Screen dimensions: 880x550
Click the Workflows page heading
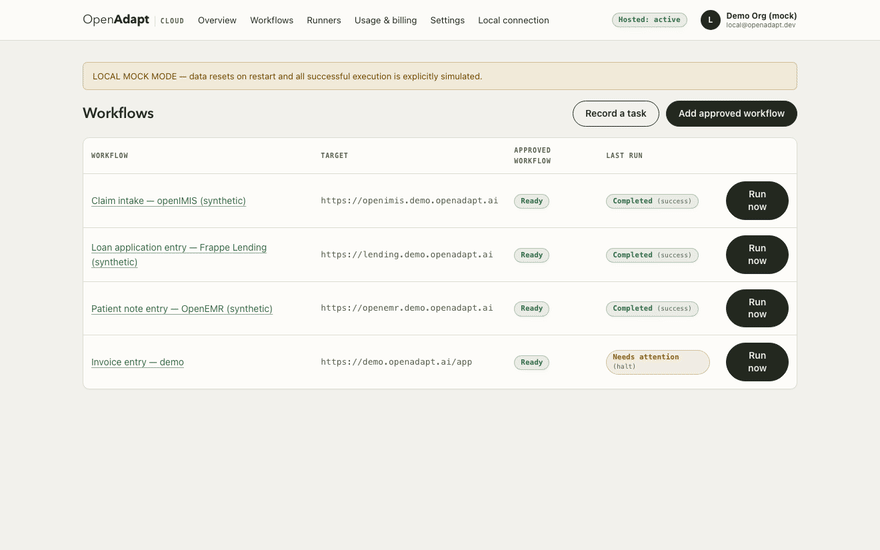(x=118, y=113)
